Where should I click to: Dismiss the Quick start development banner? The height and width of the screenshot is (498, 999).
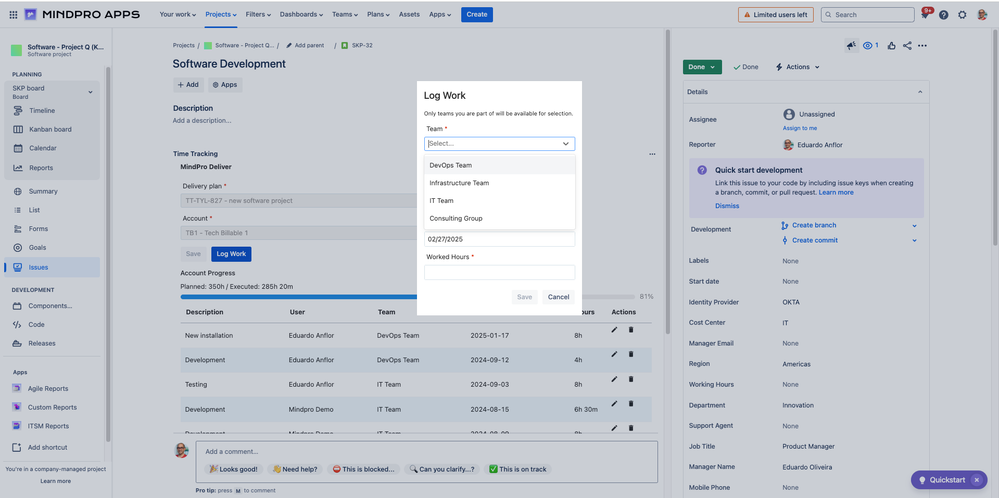(727, 206)
